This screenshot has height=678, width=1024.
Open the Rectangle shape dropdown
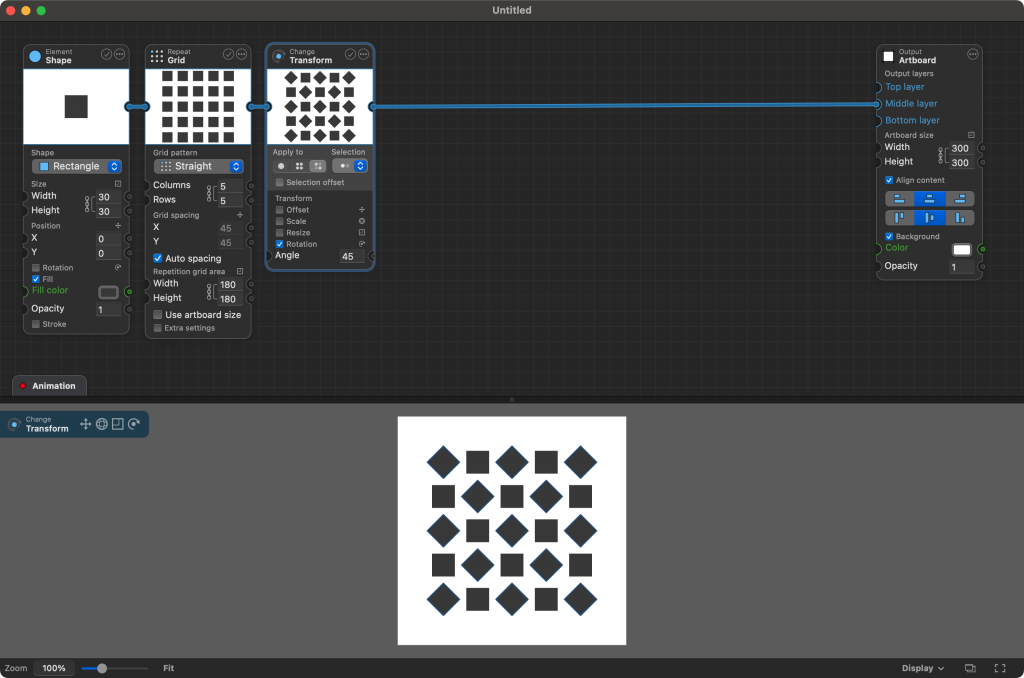pos(76,166)
